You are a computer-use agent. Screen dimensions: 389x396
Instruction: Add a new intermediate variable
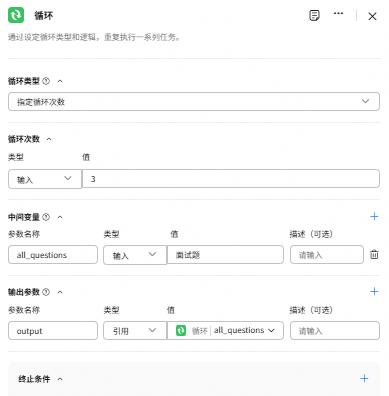pyautogui.click(x=374, y=216)
